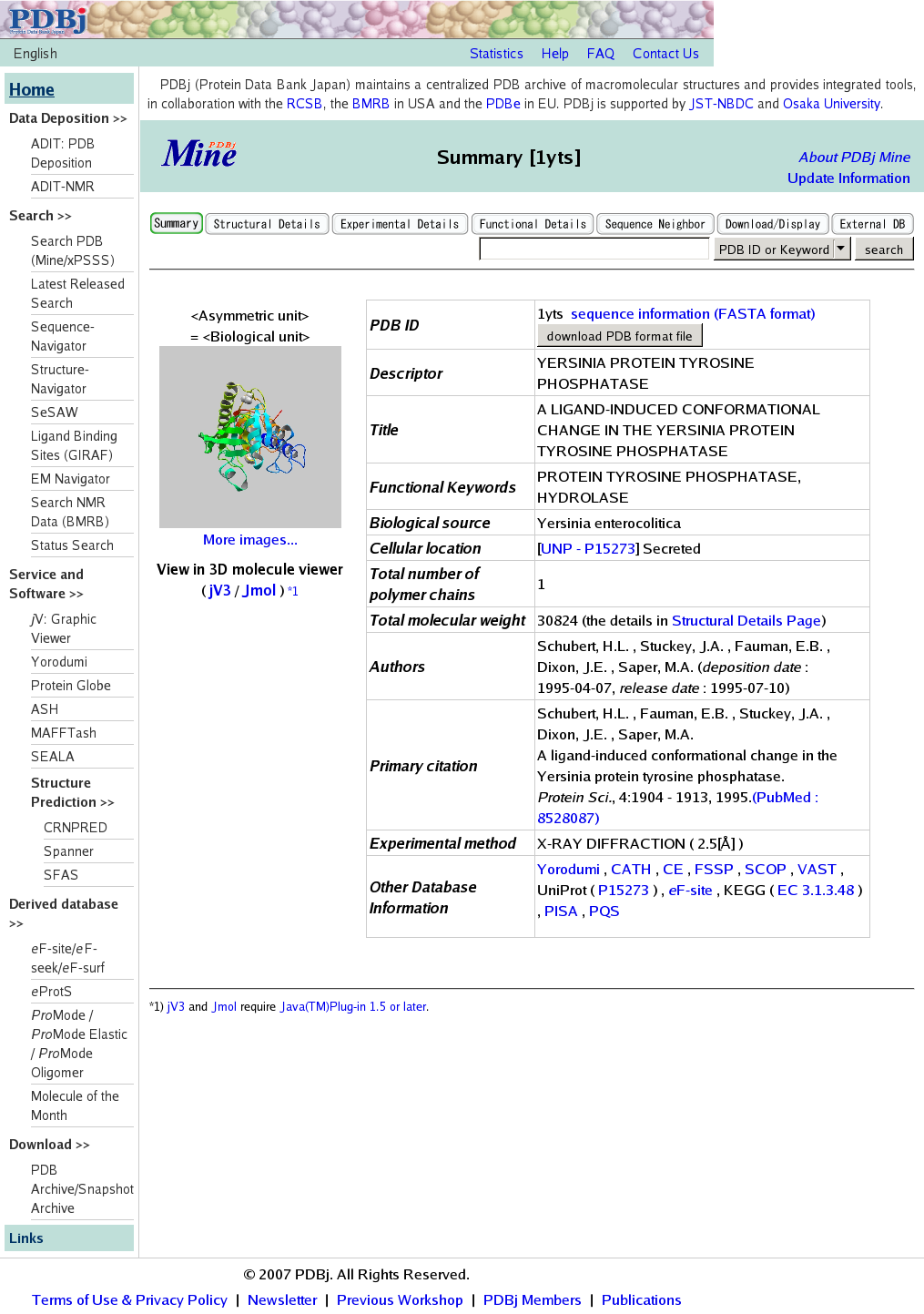This screenshot has width=924, height=1314.
Task: Open Ligand Binding Sites (GIRAF) link
Action: [74, 445]
